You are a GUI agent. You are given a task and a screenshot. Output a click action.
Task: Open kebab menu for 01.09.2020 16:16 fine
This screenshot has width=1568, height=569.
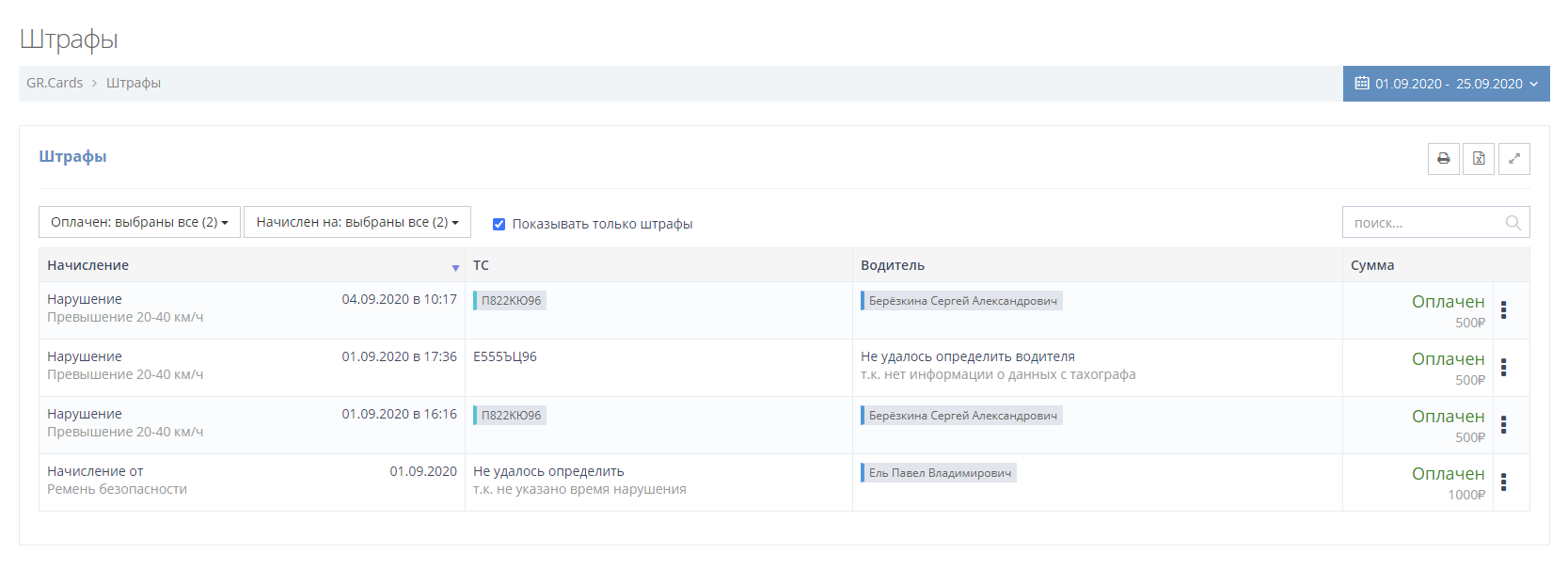[1503, 425]
